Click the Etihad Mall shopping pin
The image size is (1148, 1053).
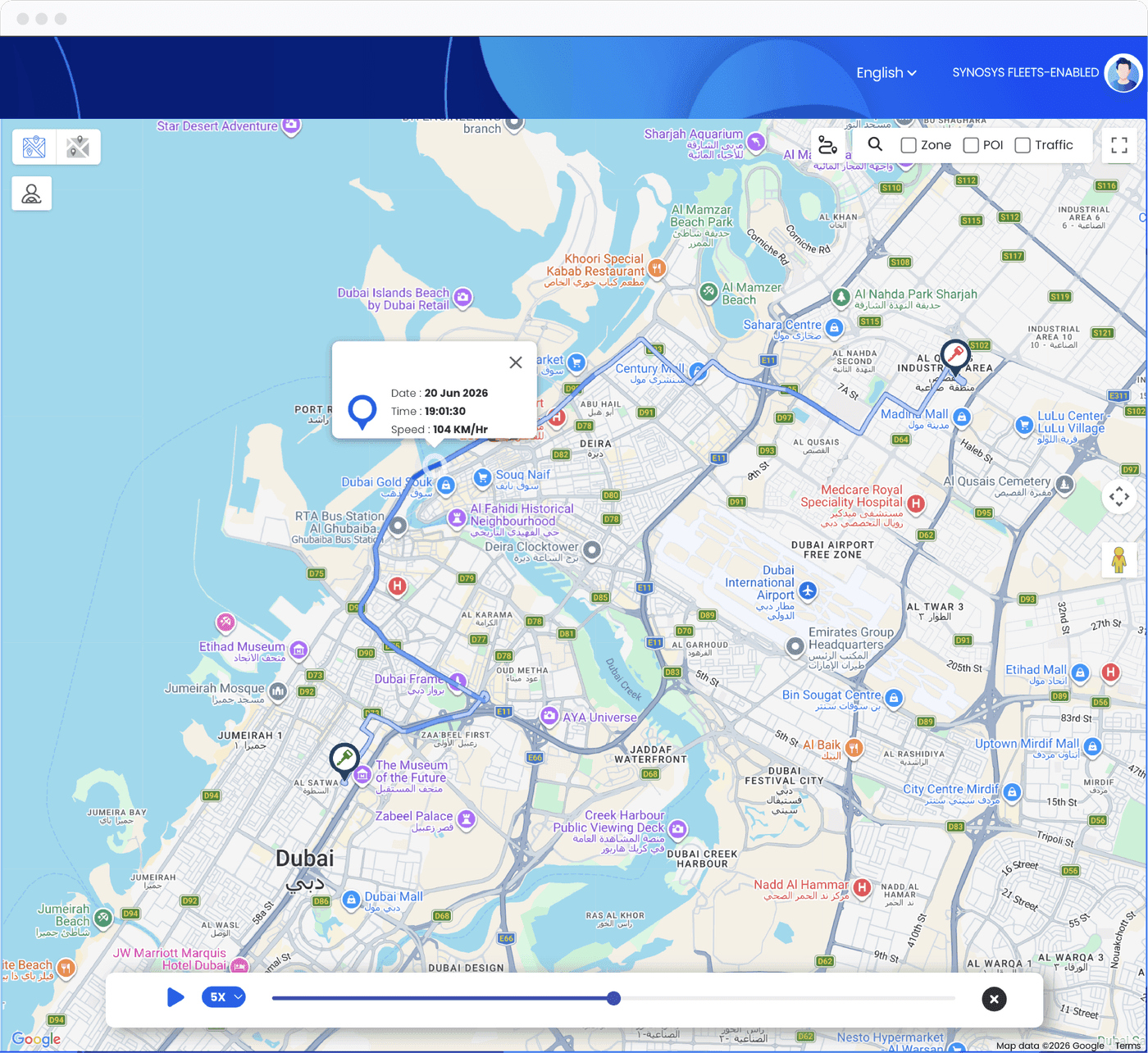1080,673
